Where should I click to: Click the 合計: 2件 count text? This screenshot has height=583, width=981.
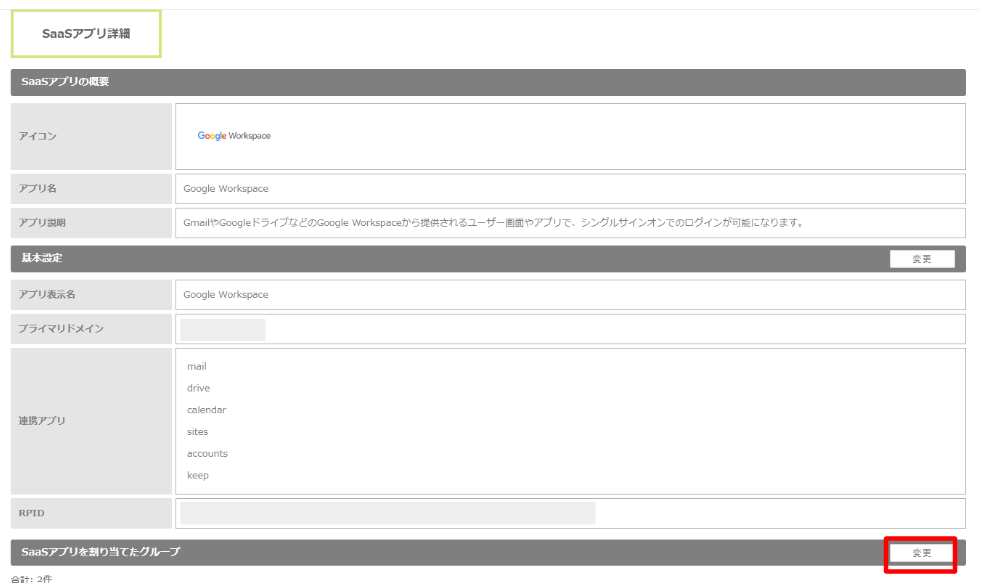(31, 578)
